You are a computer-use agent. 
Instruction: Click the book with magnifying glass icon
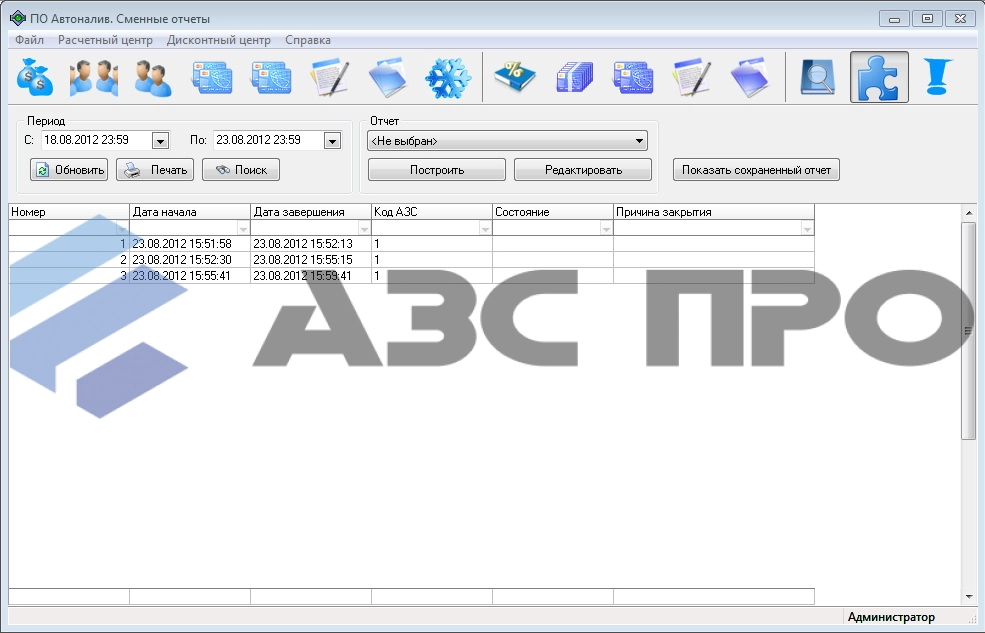pyautogui.click(x=817, y=77)
